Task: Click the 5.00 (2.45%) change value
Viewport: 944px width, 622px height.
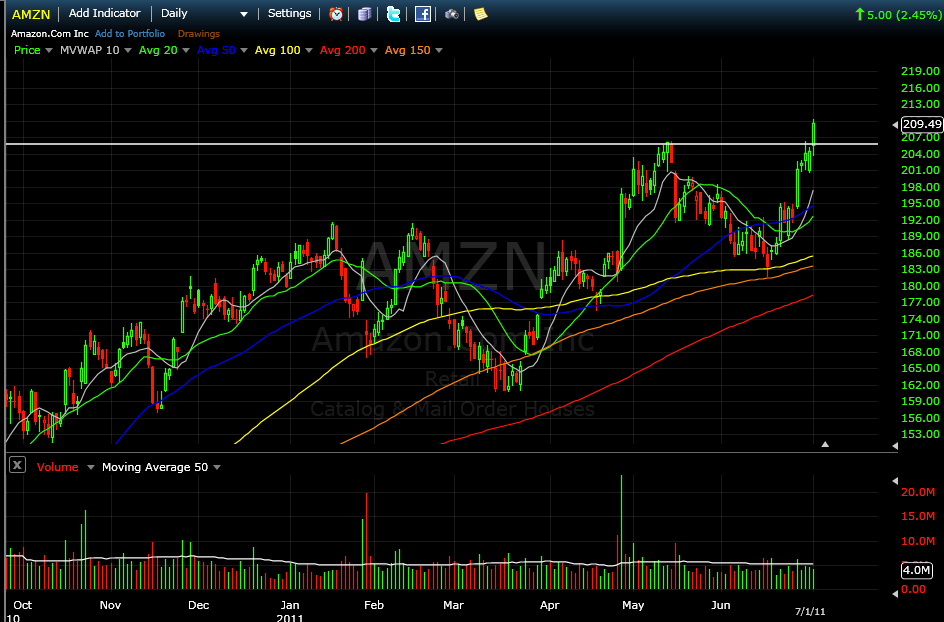Action: (903, 14)
